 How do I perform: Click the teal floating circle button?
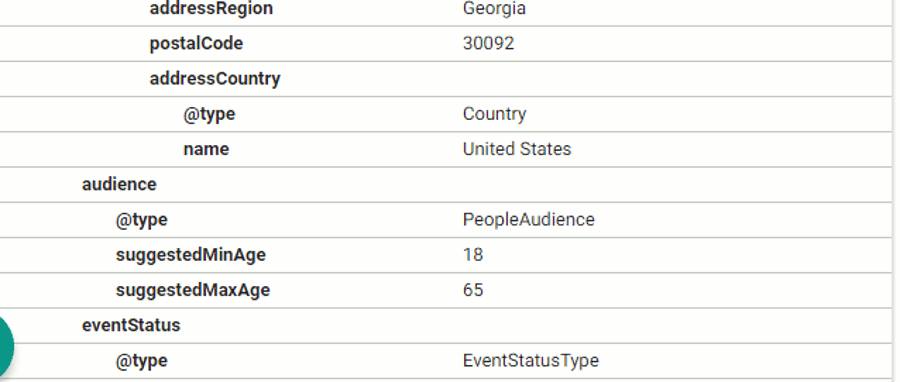coord(5,347)
